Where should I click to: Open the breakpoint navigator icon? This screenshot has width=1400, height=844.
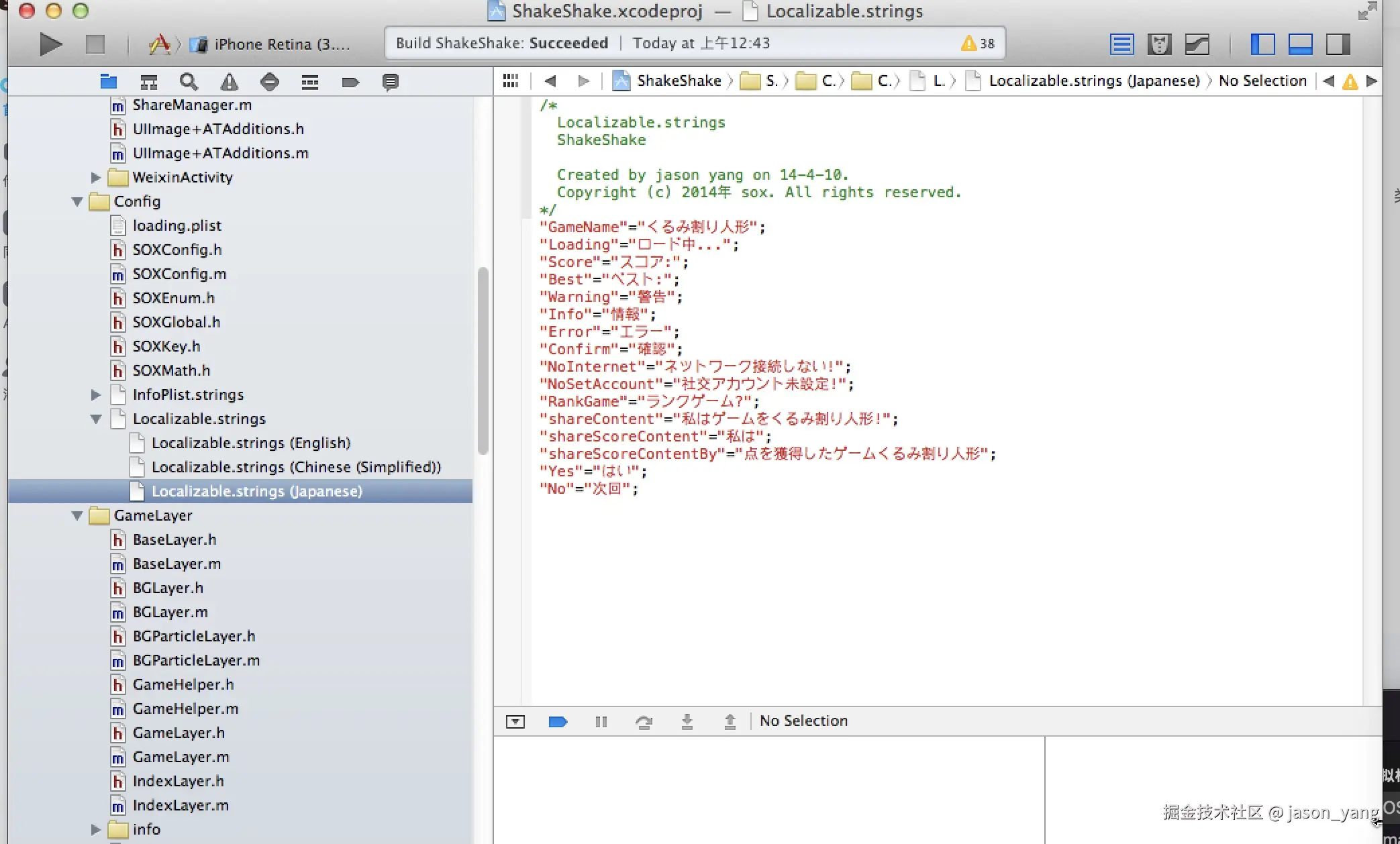[x=350, y=82]
